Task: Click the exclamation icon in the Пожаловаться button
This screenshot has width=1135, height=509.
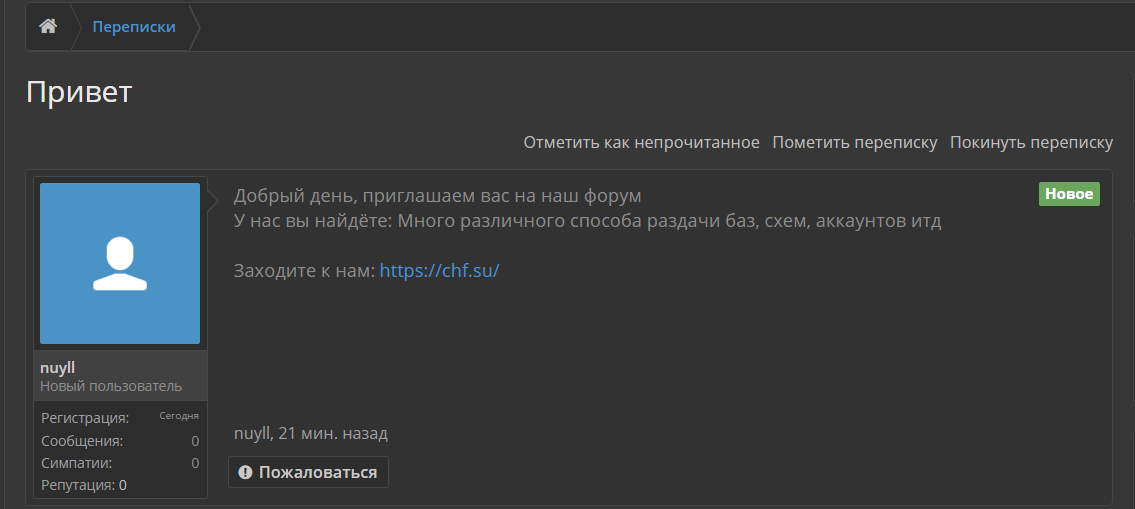Action: tap(245, 473)
